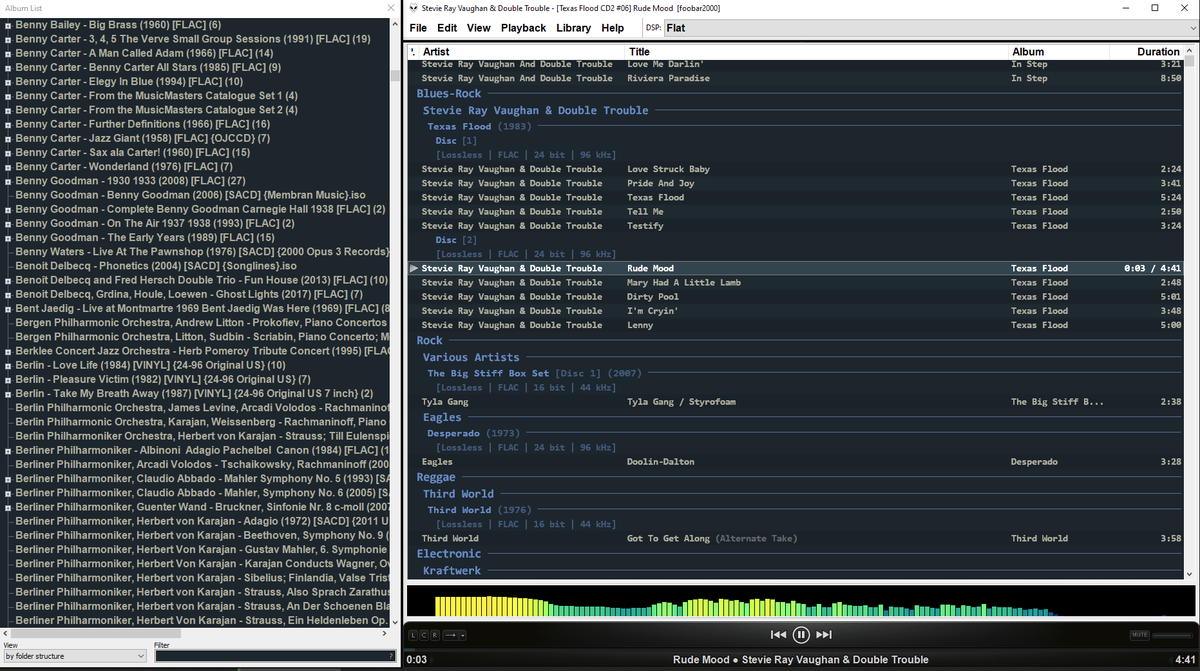Skip to the next track
Viewport: 1200px width, 671px height.
[824, 635]
